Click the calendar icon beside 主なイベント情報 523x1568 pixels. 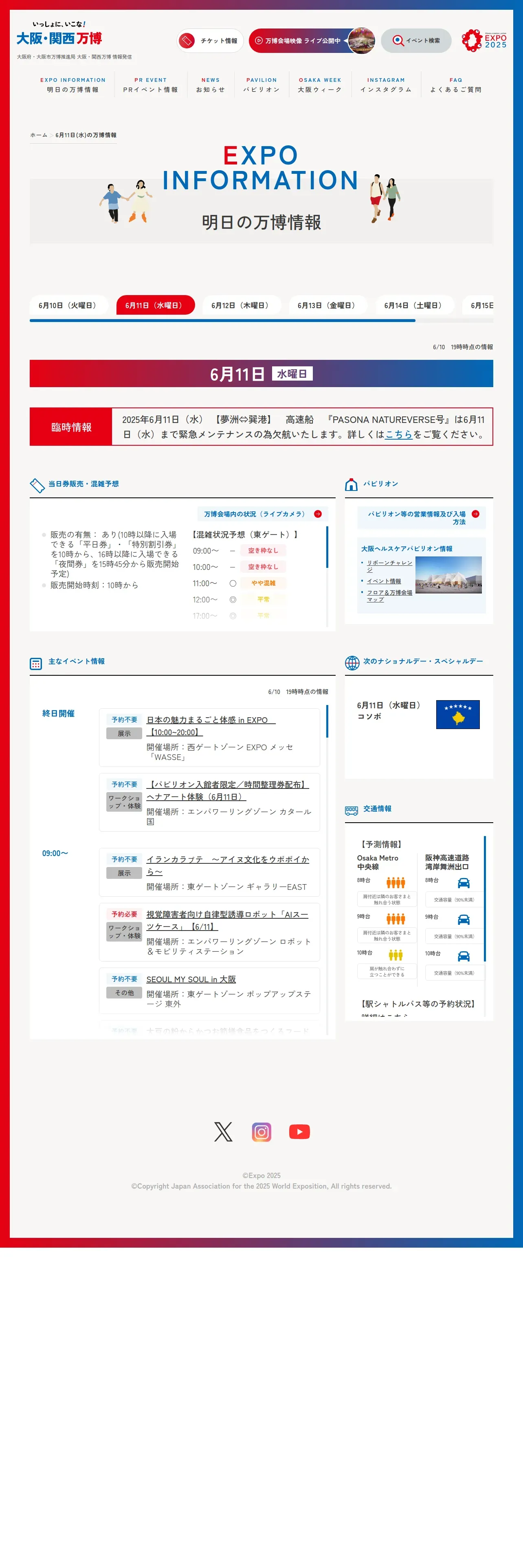[x=36, y=664]
